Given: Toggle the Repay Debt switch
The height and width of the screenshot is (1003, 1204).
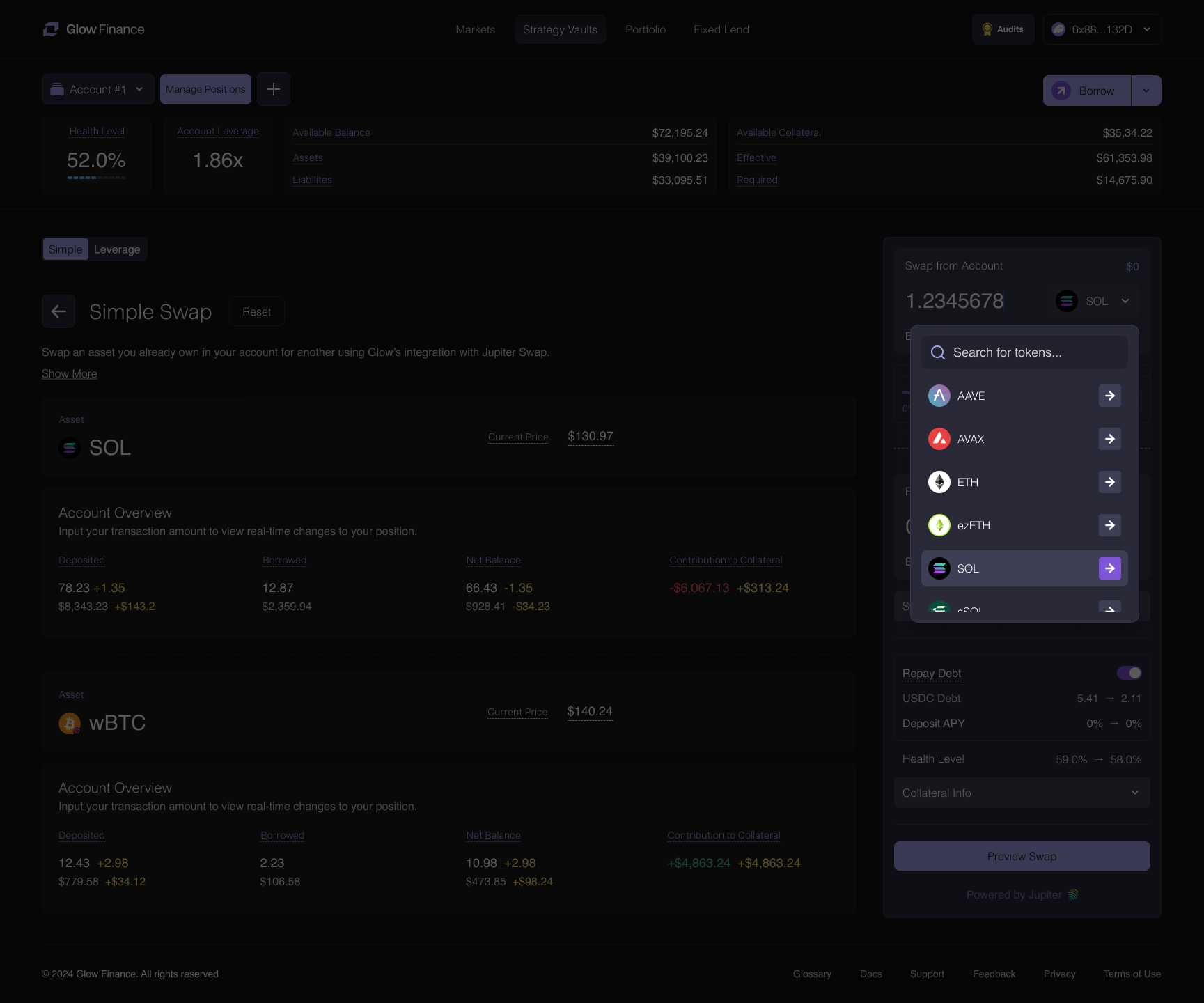Looking at the screenshot, I should pyautogui.click(x=1129, y=673).
